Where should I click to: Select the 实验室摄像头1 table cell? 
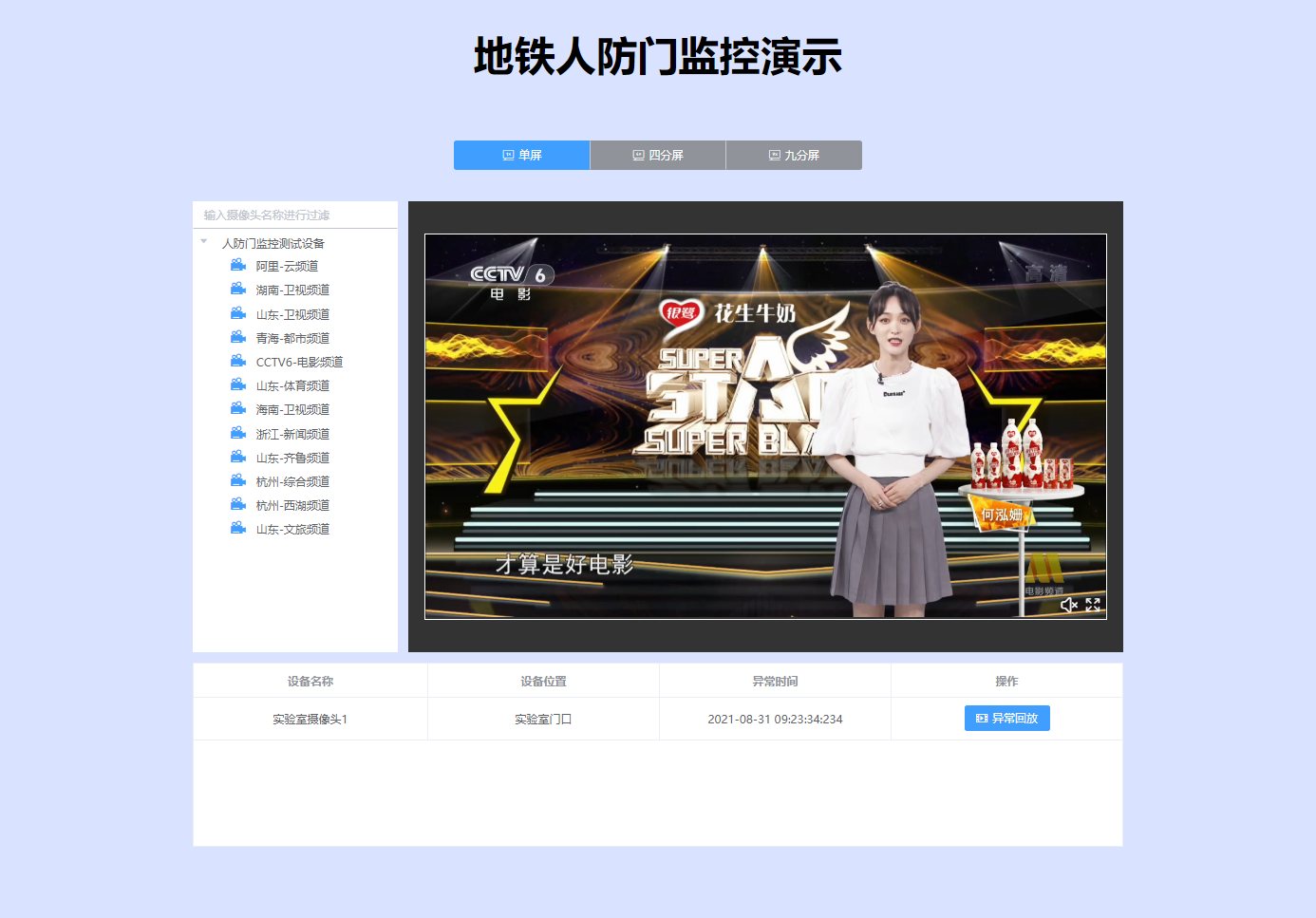(310, 720)
